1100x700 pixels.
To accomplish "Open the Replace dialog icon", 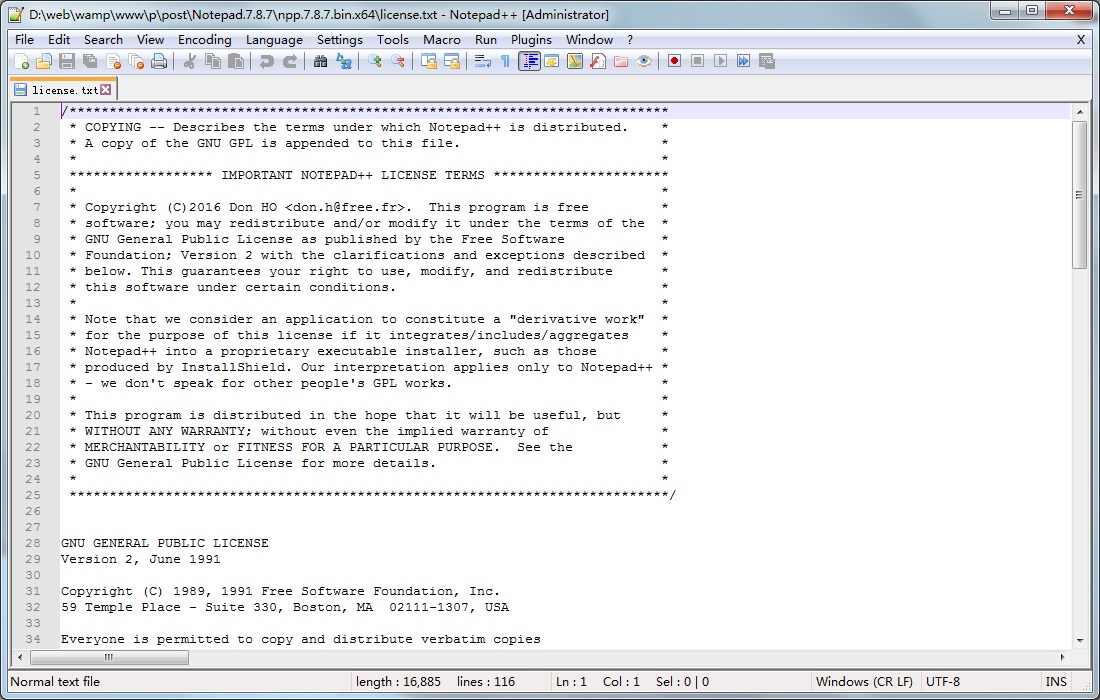I will pos(344,62).
